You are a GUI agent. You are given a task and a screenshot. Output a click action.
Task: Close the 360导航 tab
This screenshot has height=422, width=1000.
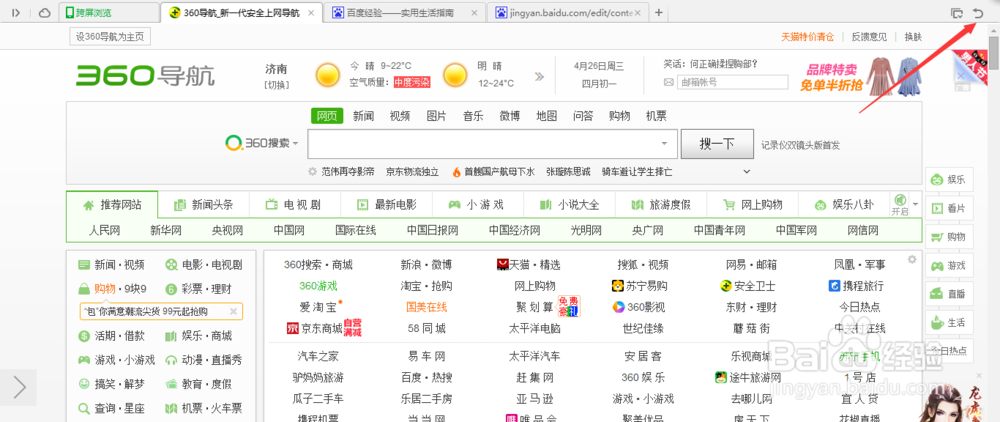(x=311, y=13)
